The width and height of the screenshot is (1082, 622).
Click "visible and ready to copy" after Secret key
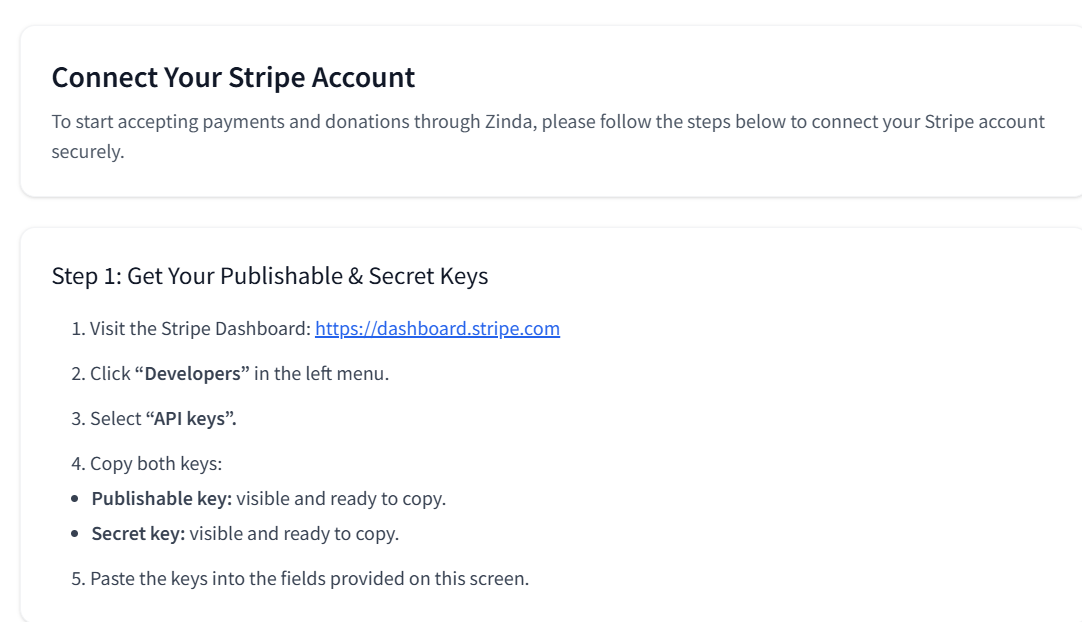click(x=294, y=534)
